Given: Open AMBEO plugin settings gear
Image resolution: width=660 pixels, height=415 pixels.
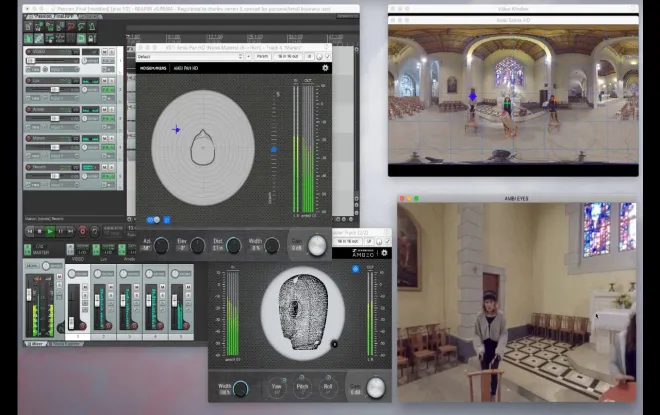Looking at the screenshot, I should pyautogui.click(x=384, y=253).
